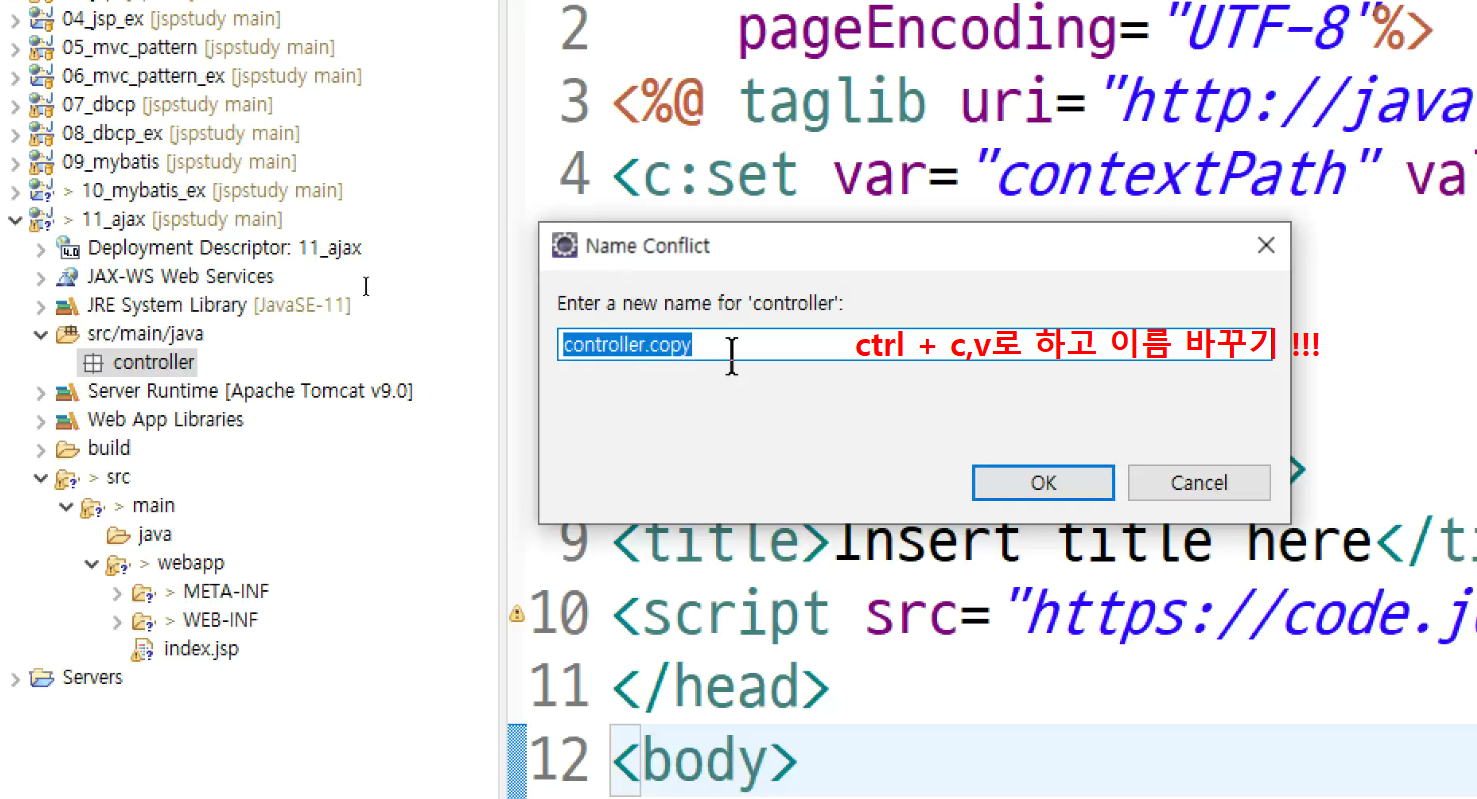1477x799 pixels.
Task: Expand the build folder
Action: 41,448
